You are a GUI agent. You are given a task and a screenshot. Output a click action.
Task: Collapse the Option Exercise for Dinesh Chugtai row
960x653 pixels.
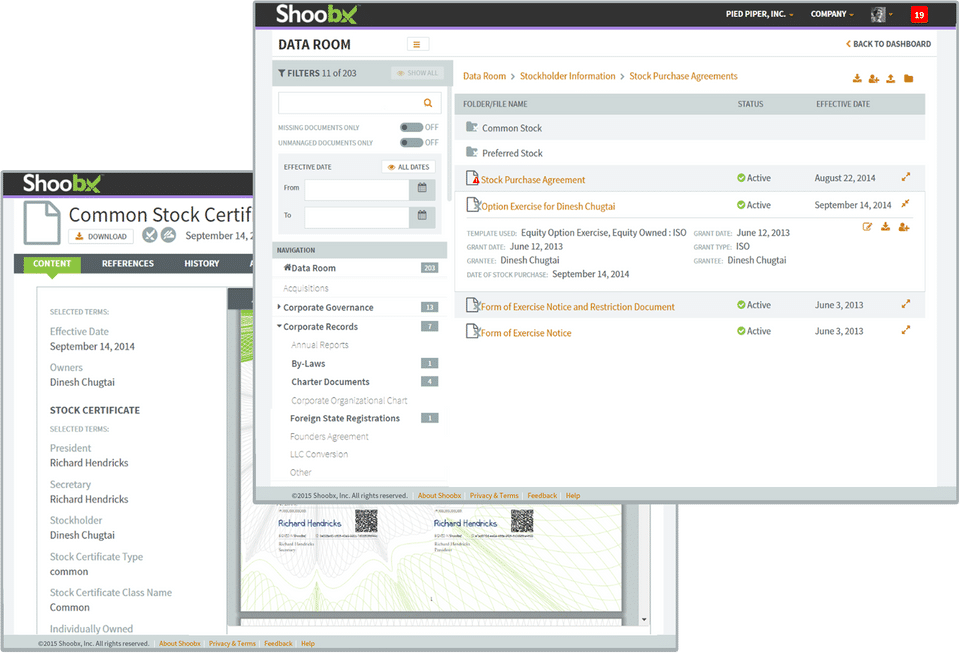tap(906, 204)
